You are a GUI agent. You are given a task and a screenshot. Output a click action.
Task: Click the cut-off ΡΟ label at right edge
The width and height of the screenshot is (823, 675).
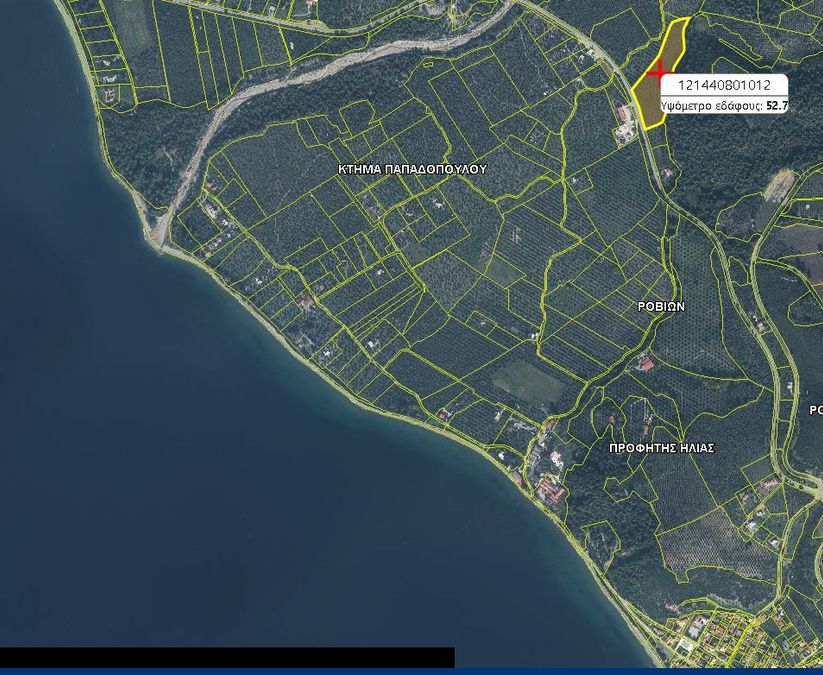815,410
